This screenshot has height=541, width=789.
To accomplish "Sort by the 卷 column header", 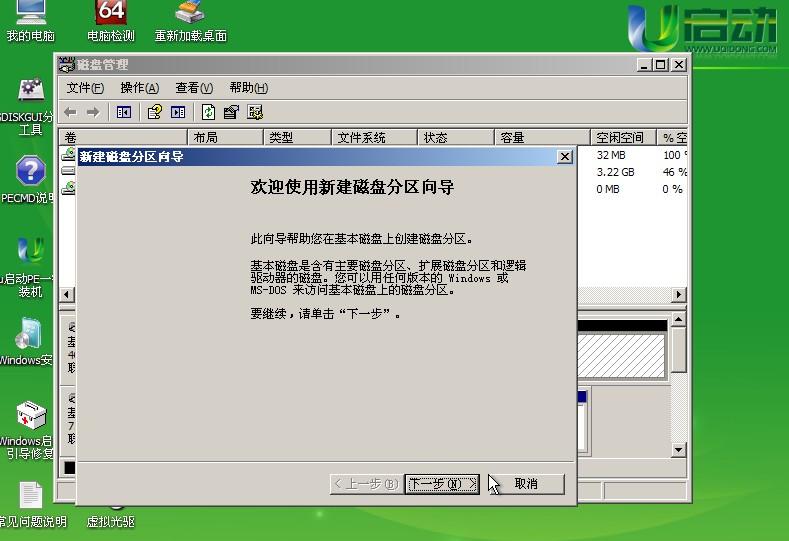I will click(x=123, y=137).
